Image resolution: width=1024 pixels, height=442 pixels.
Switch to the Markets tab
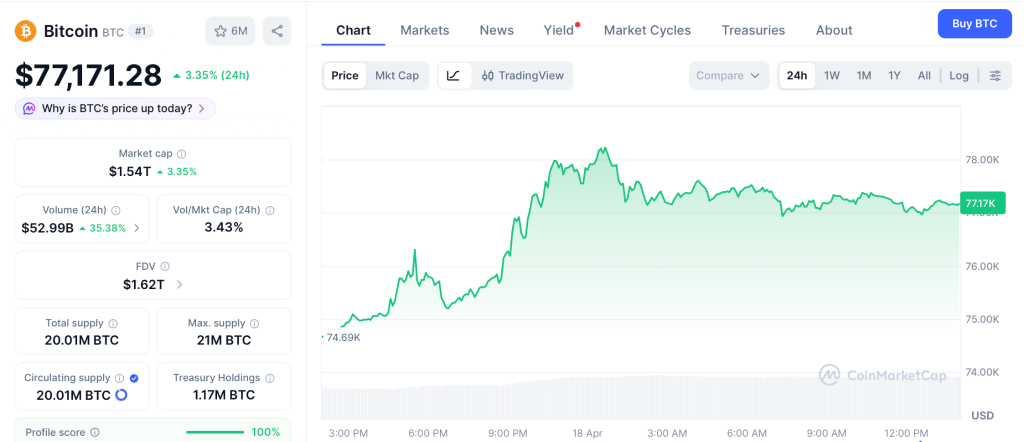[425, 30]
